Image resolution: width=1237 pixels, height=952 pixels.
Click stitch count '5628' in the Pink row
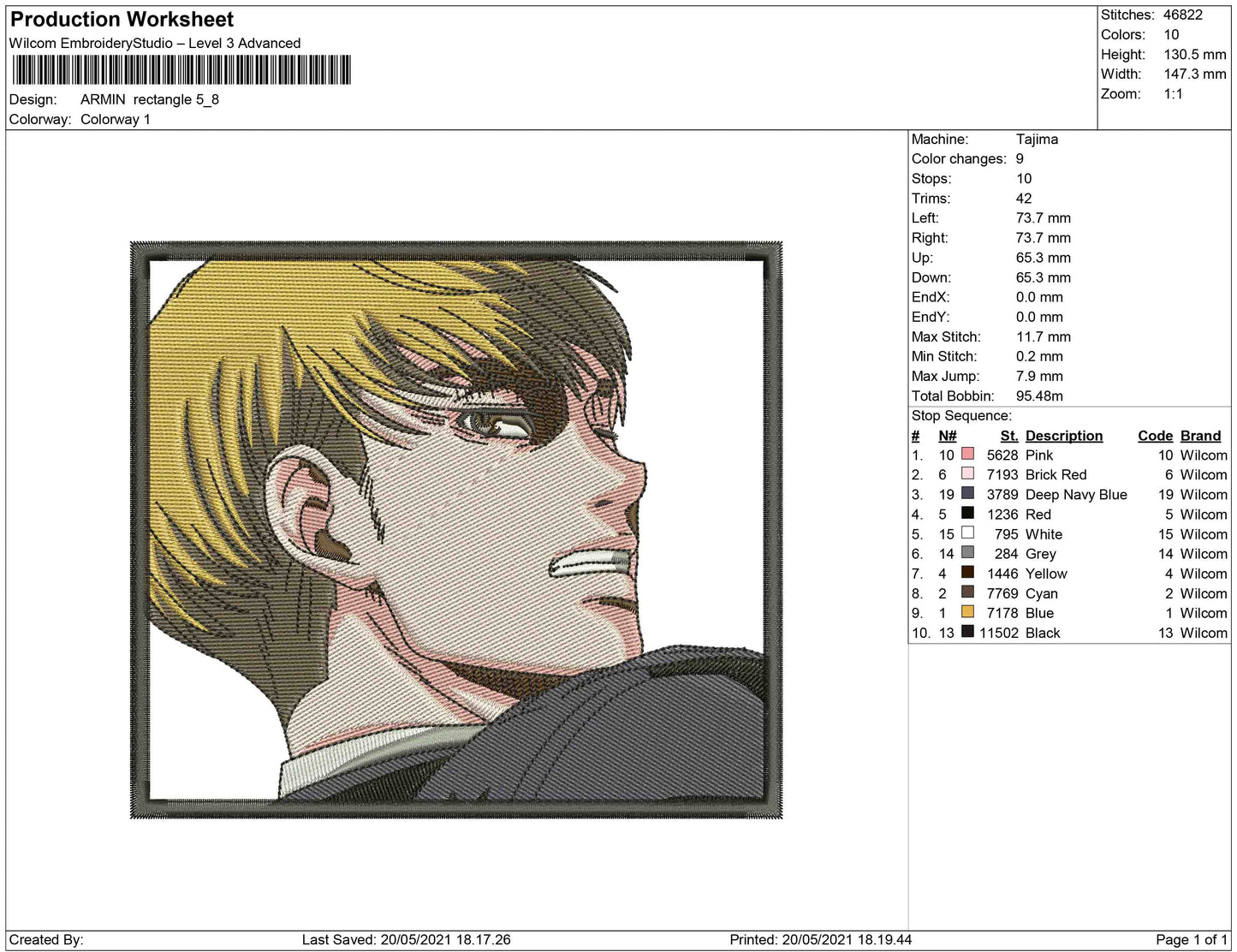pyautogui.click(x=1002, y=455)
